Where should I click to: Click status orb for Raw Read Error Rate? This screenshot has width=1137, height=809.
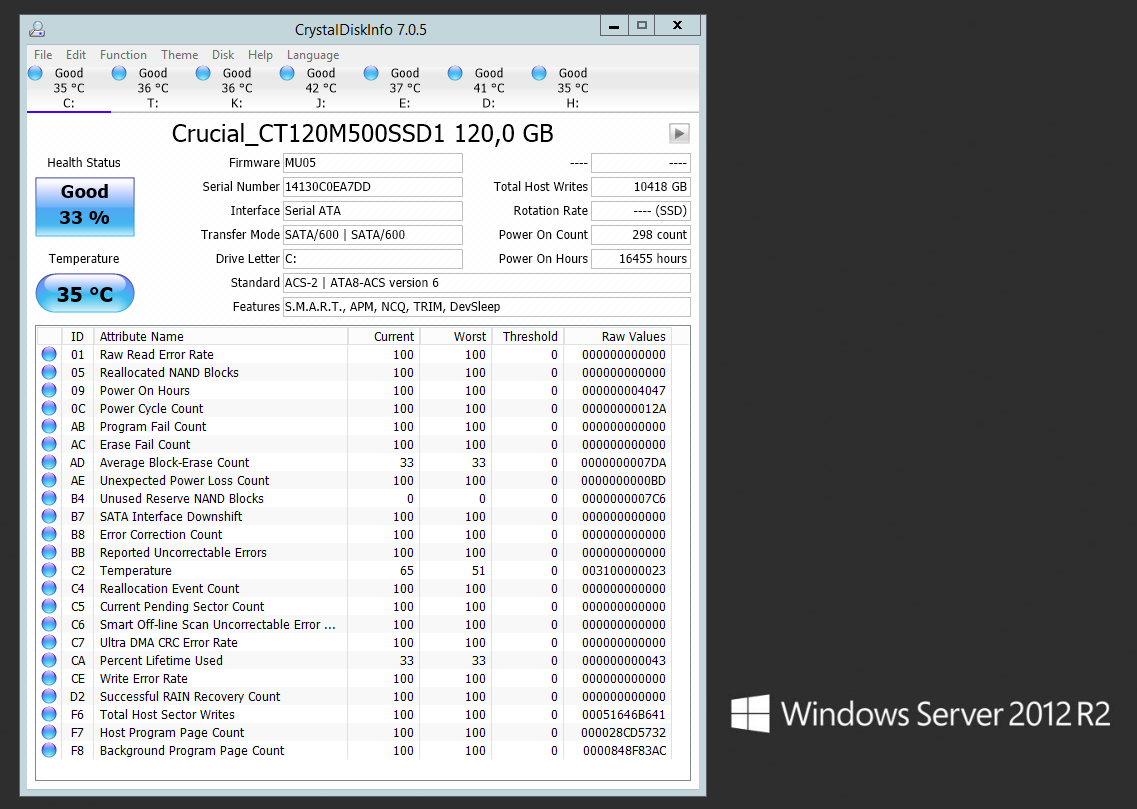click(x=49, y=355)
